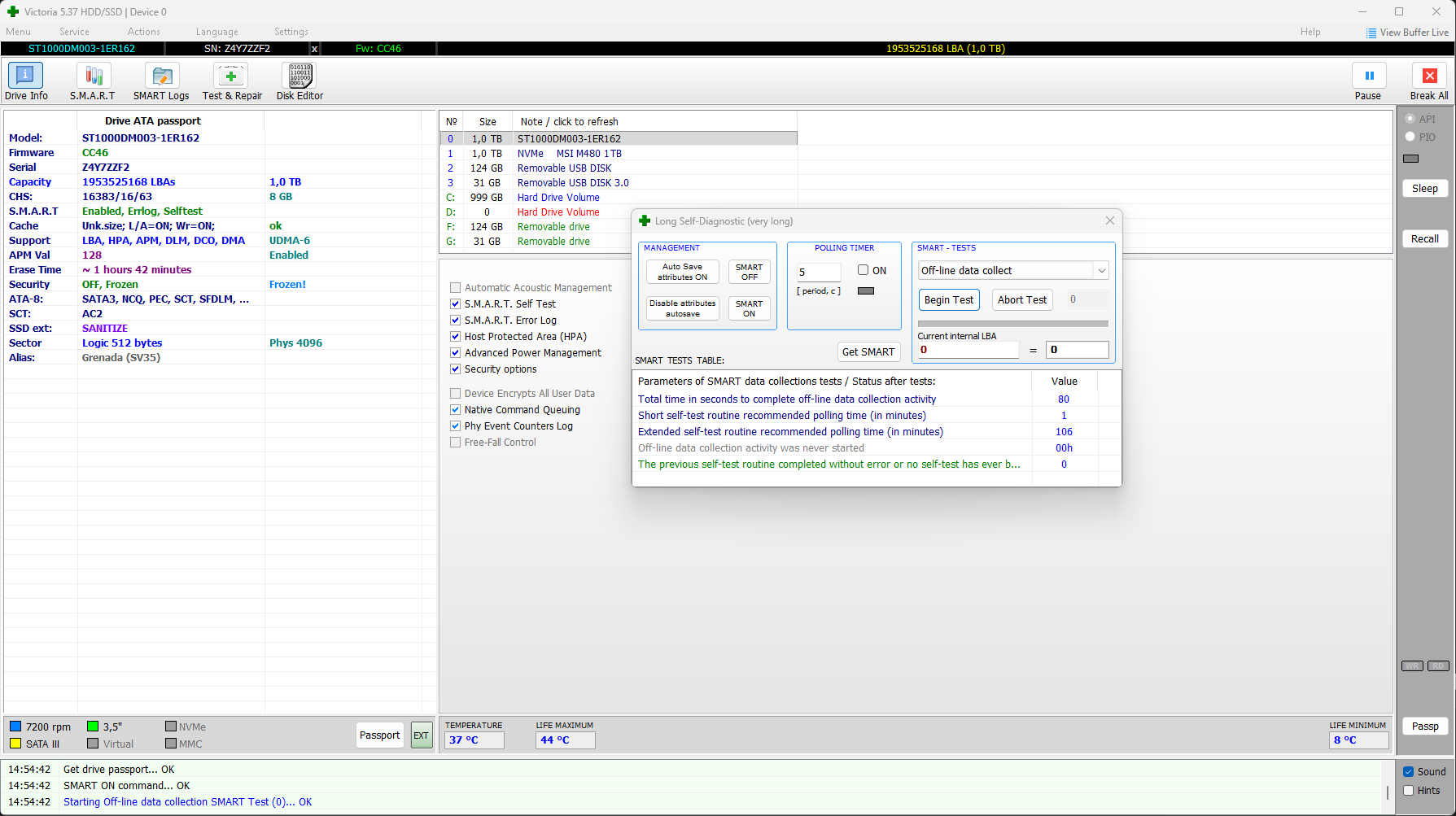The image size is (1456, 816).
Task: Open the Service menu
Action: click(x=74, y=32)
